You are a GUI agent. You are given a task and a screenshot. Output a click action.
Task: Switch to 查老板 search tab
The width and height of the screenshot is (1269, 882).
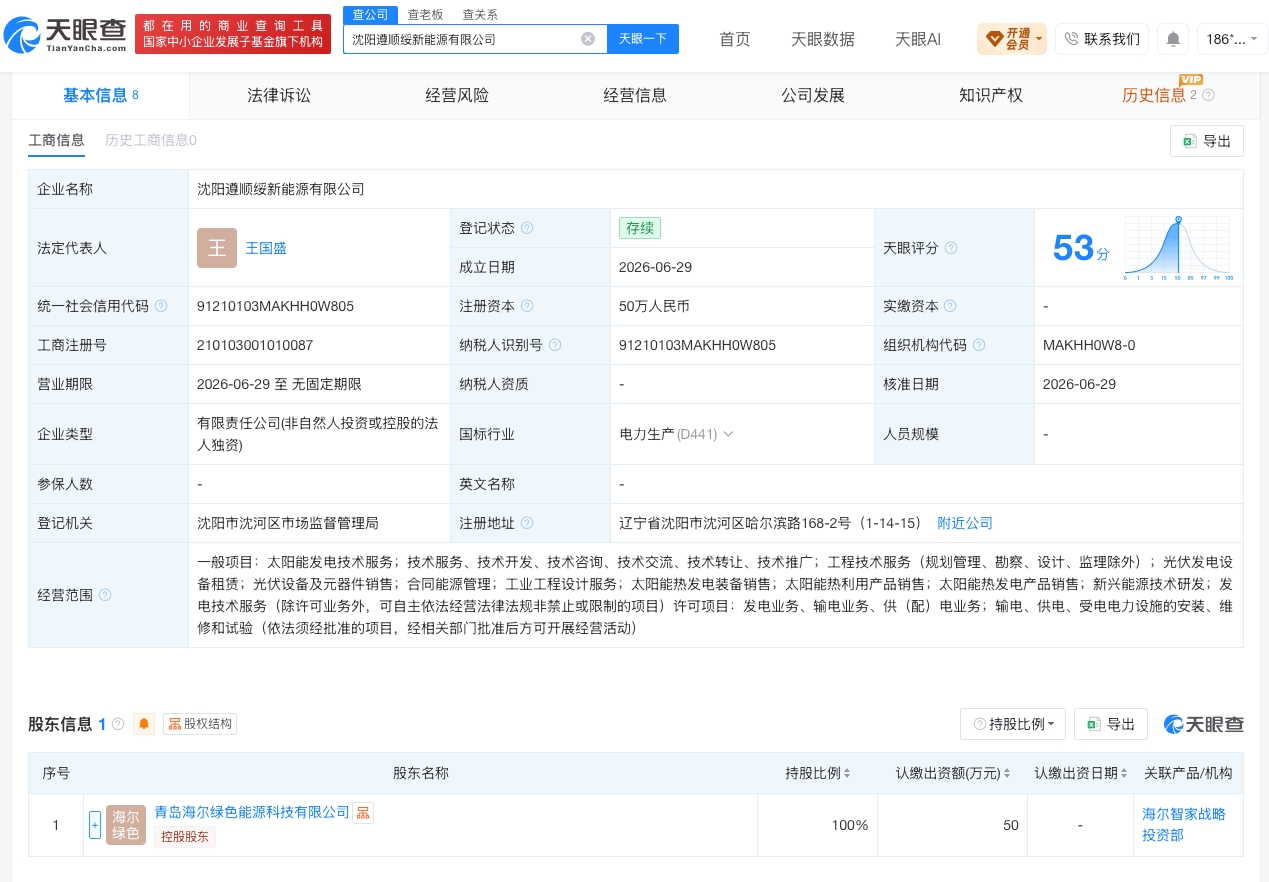[425, 15]
